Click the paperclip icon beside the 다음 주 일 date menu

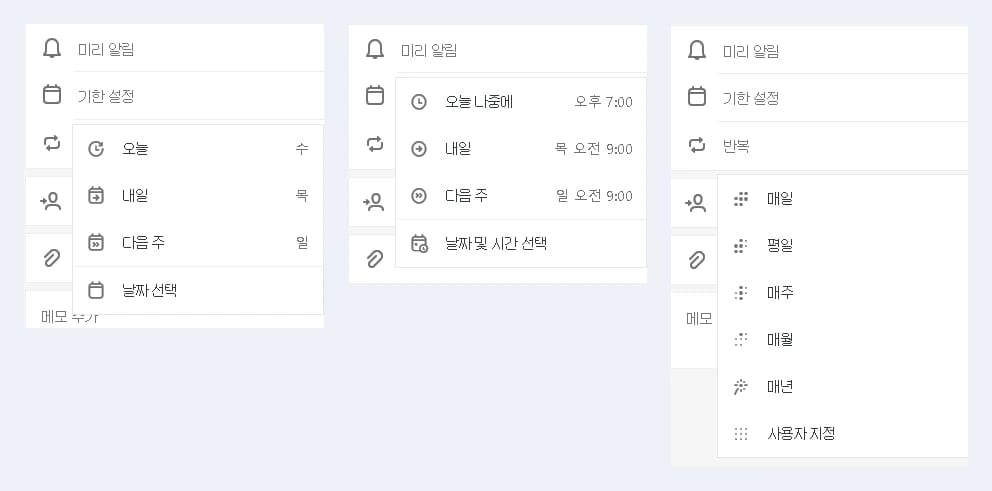(x=52, y=258)
